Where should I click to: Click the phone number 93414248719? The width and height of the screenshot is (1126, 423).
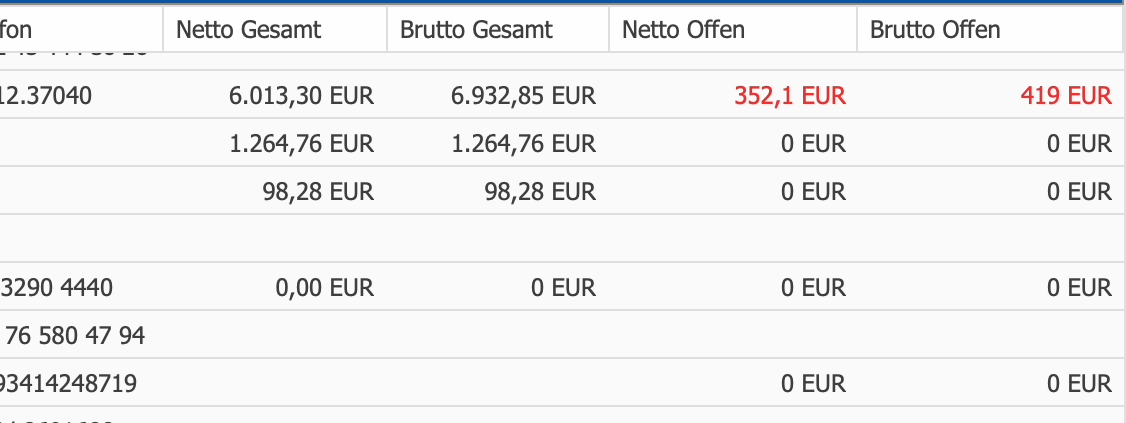[68, 383]
